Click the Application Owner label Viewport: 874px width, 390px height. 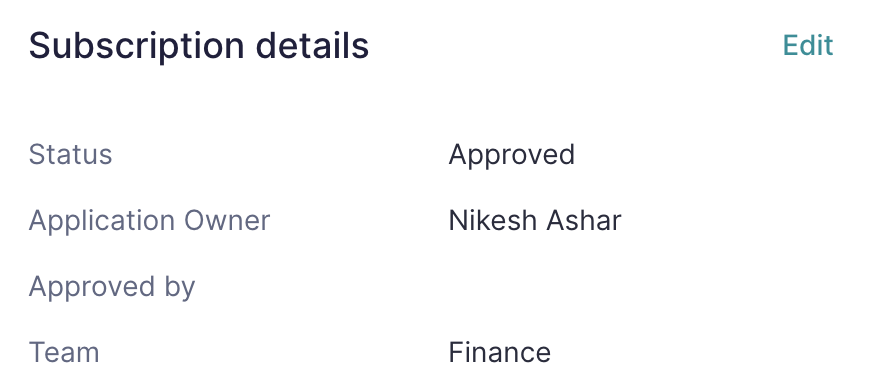pyautogui.click(x=149, y=221)
